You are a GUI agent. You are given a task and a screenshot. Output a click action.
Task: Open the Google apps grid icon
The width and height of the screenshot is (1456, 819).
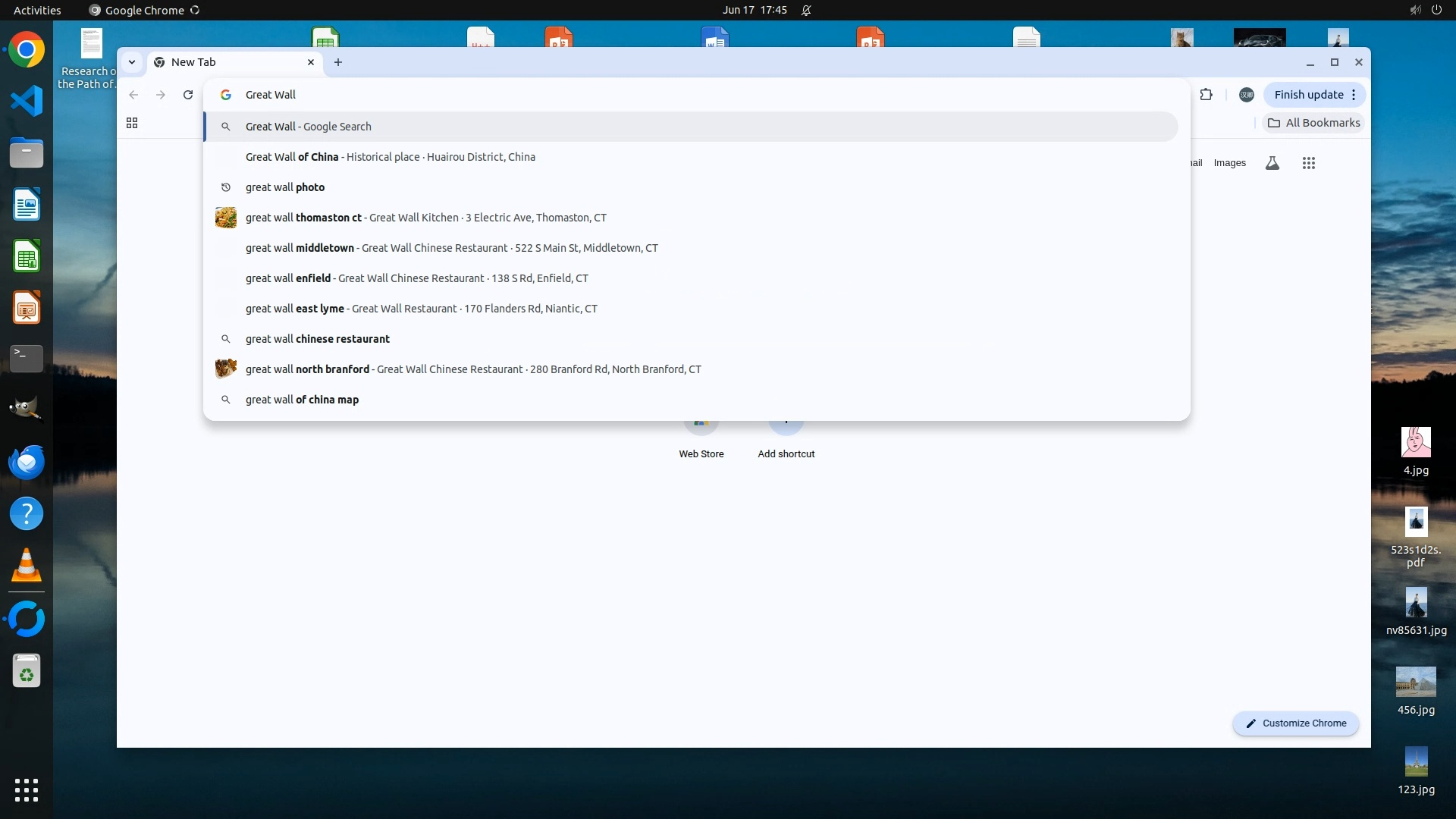(x=1308, y=163)
